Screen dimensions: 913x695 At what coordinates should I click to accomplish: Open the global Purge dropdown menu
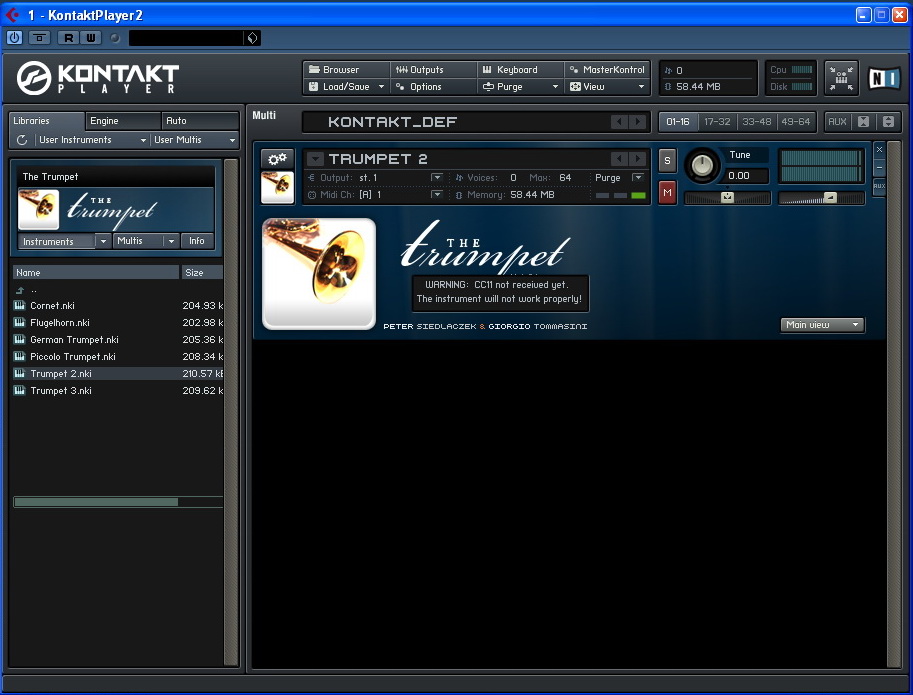521,87
